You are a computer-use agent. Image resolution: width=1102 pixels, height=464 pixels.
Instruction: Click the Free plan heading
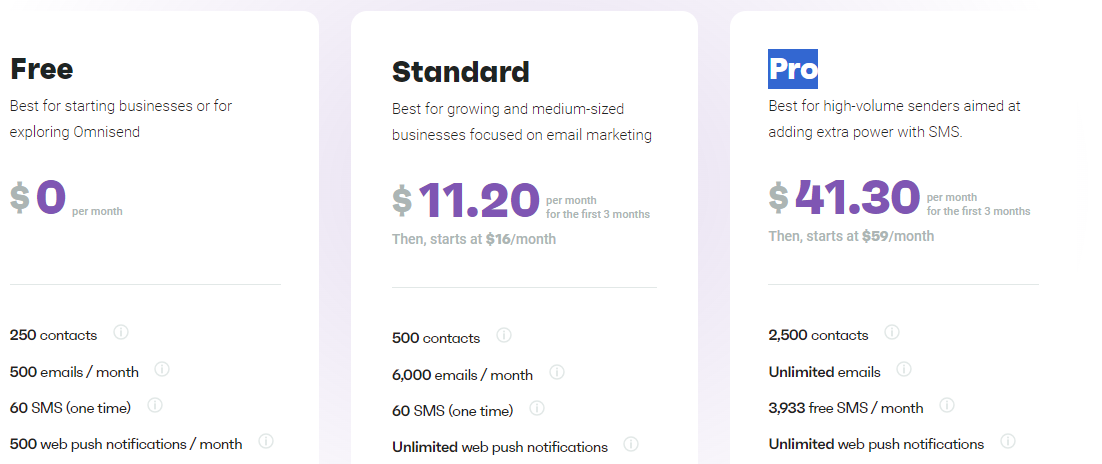(x=42, y=69)
